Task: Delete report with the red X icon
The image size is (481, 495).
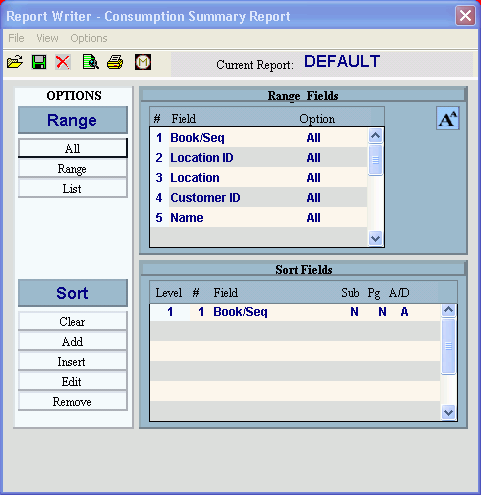Action: point(63,62)
